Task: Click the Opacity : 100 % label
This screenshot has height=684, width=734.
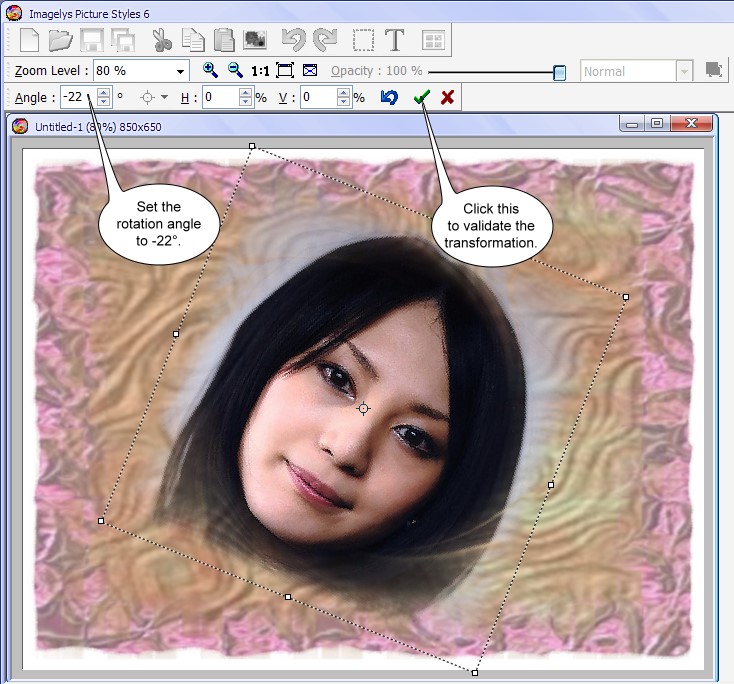Action: [376, 71]
